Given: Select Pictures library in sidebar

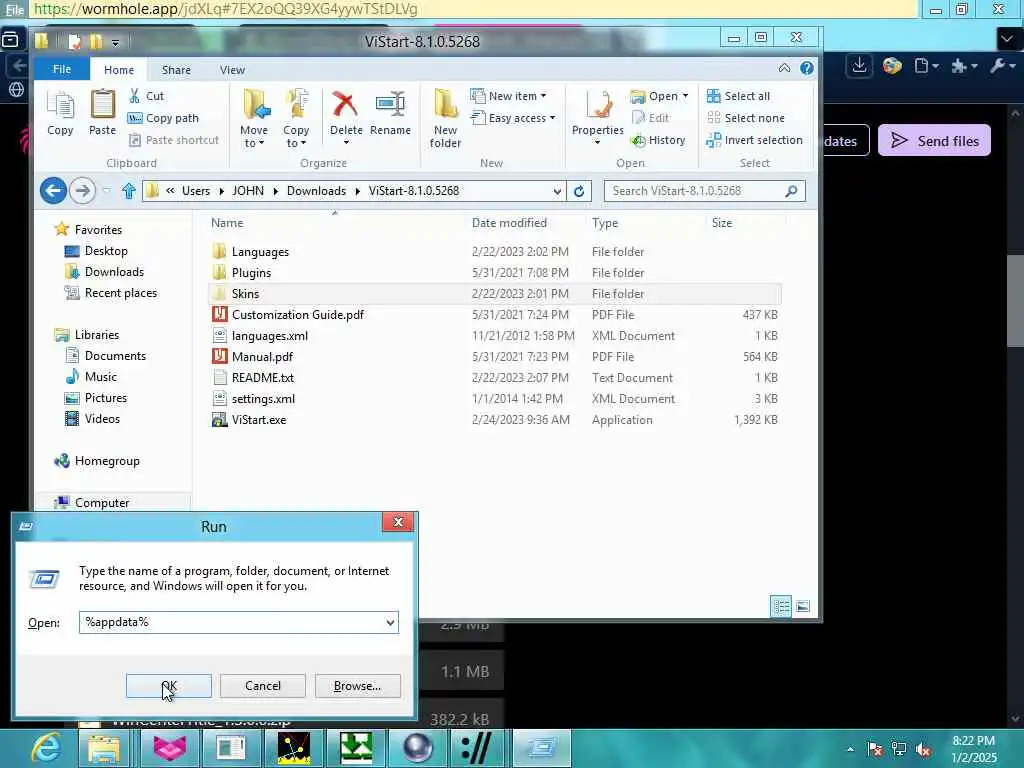Looking at the screenshot, I should click(x=95, y=398).
